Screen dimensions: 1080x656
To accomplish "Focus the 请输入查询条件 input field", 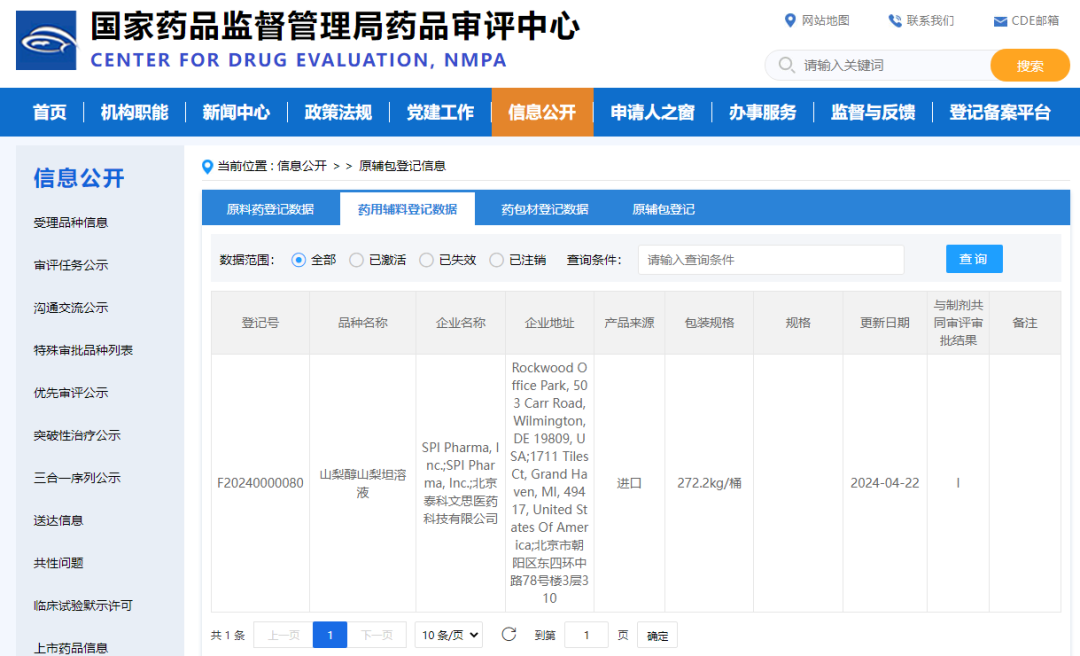I will pos(770,260).
